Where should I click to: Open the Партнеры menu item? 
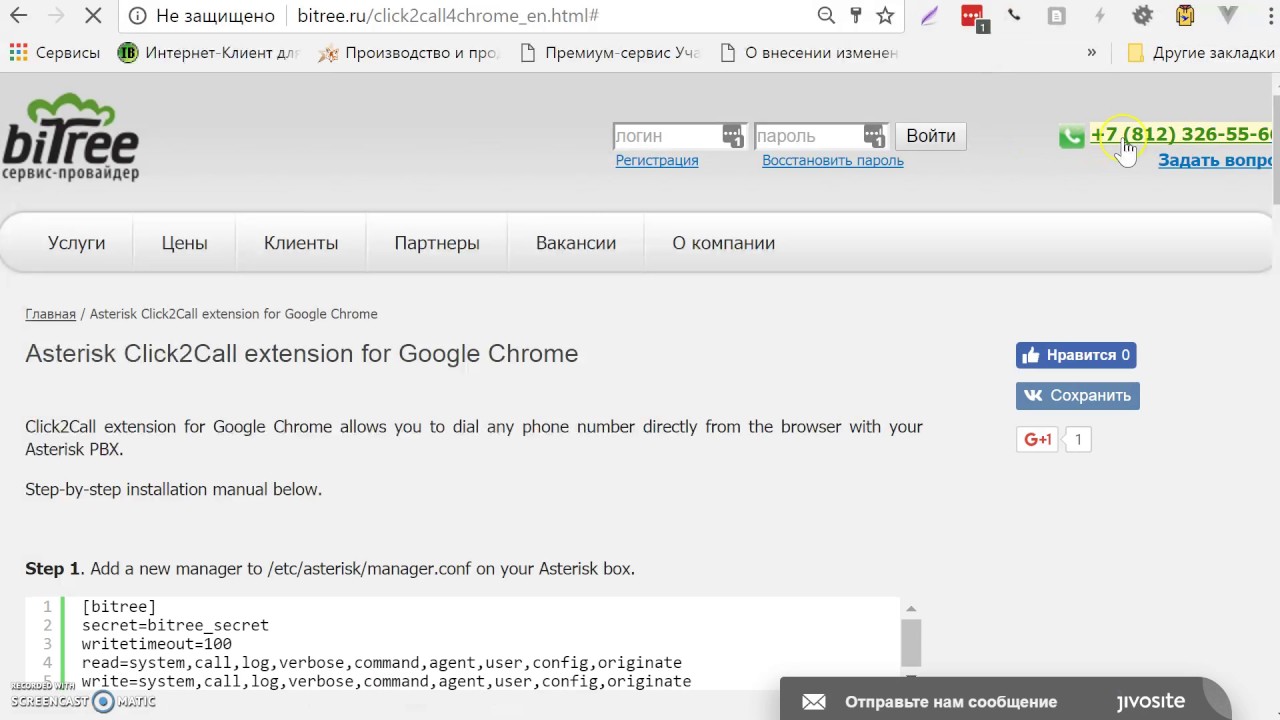pos(437,243)
